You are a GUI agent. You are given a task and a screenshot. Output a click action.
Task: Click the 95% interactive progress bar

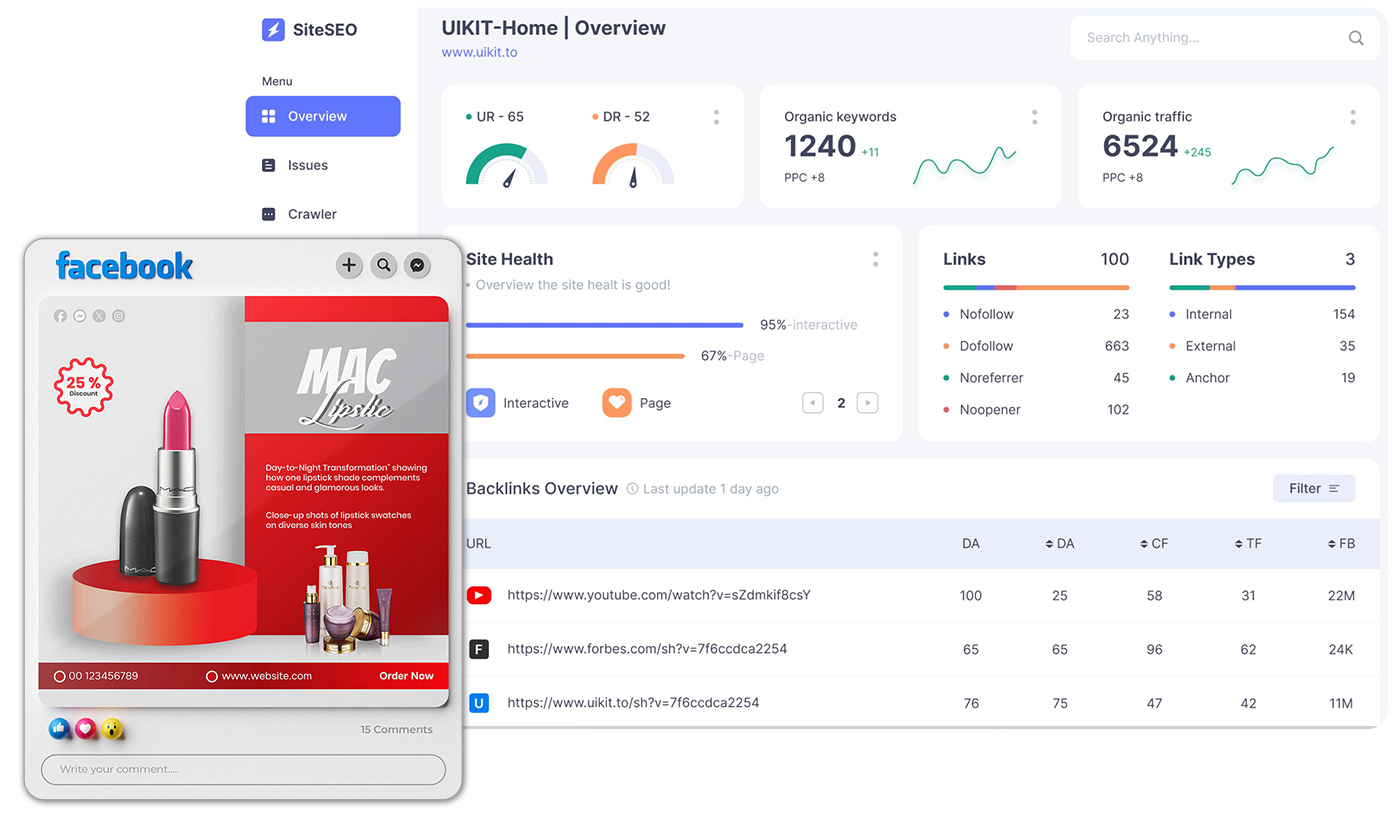click(605, 325)
